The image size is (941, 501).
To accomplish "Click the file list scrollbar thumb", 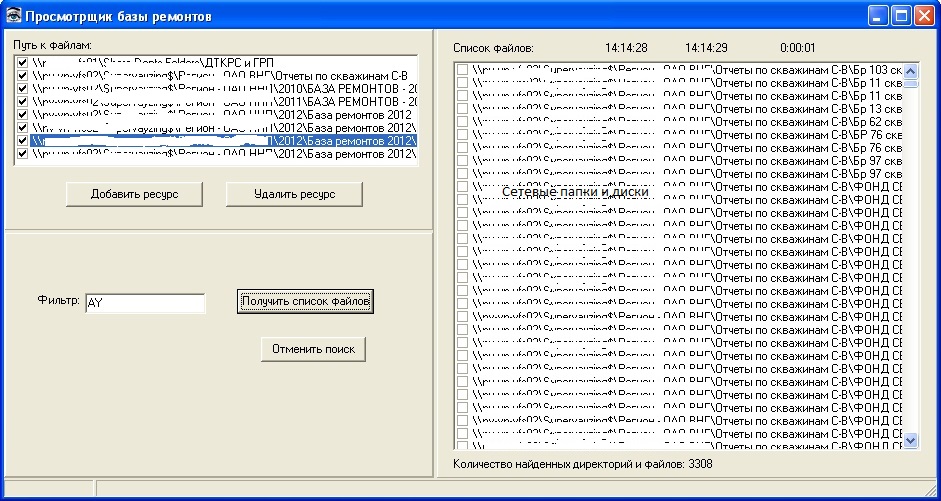I will point(910,83).
